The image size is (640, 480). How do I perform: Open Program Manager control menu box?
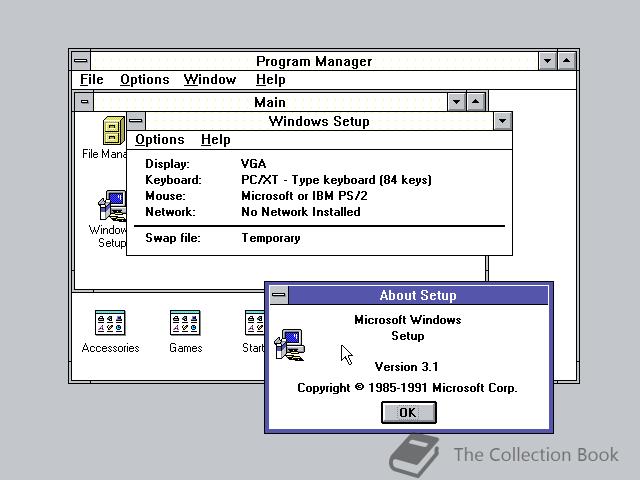click(81, 61)
